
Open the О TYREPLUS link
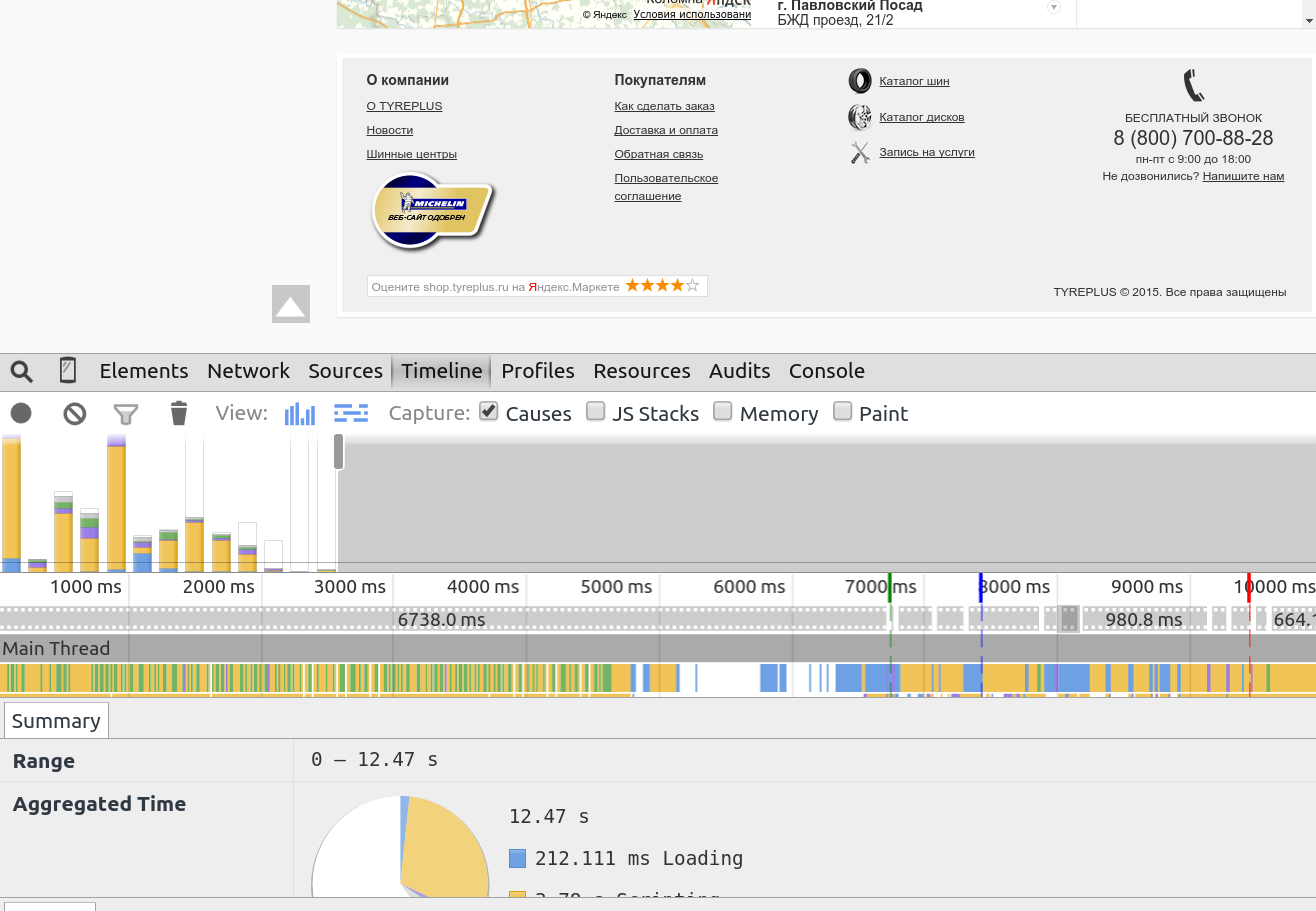click(404, 106)
